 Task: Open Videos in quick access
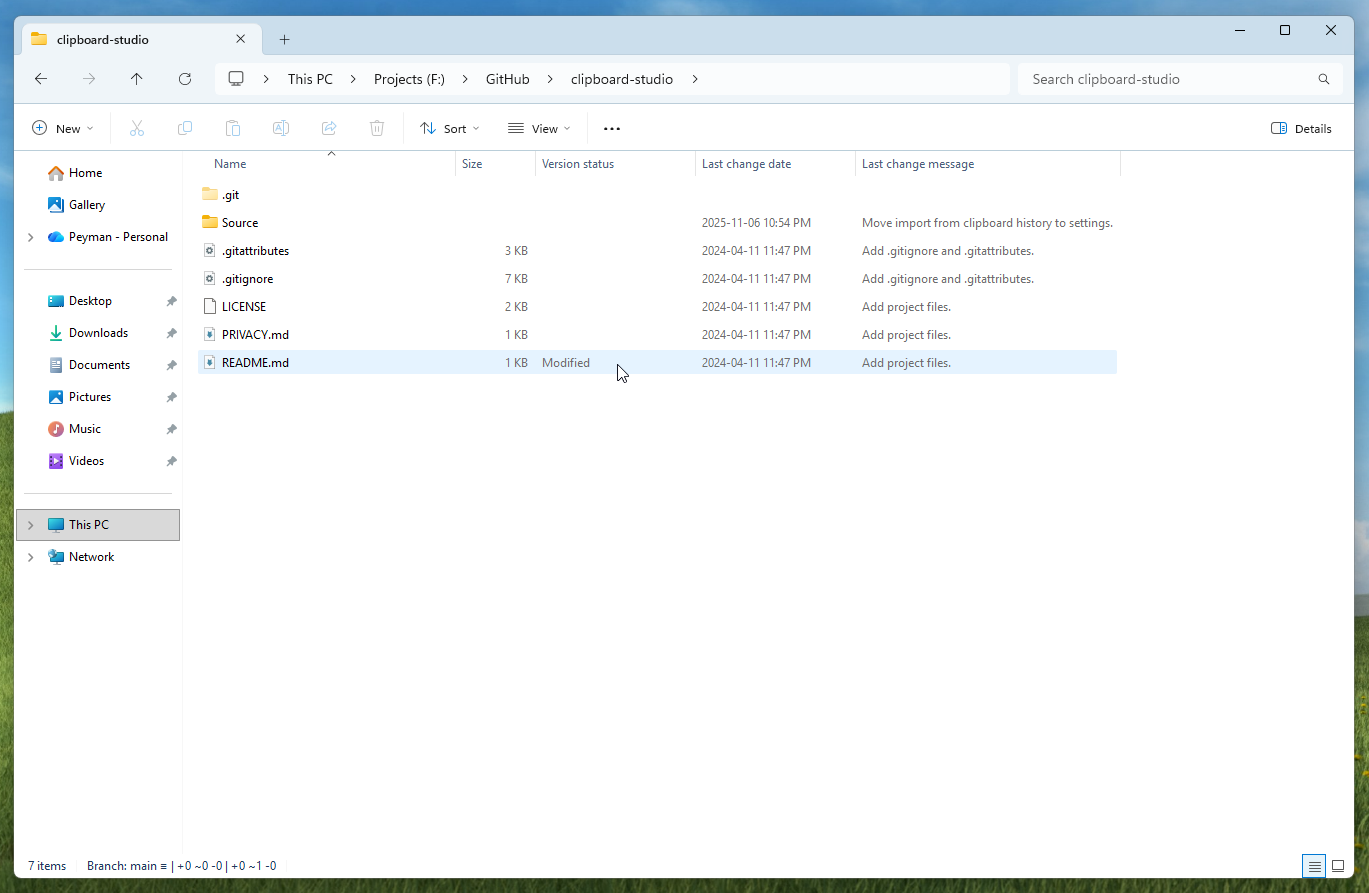point(86,461)
